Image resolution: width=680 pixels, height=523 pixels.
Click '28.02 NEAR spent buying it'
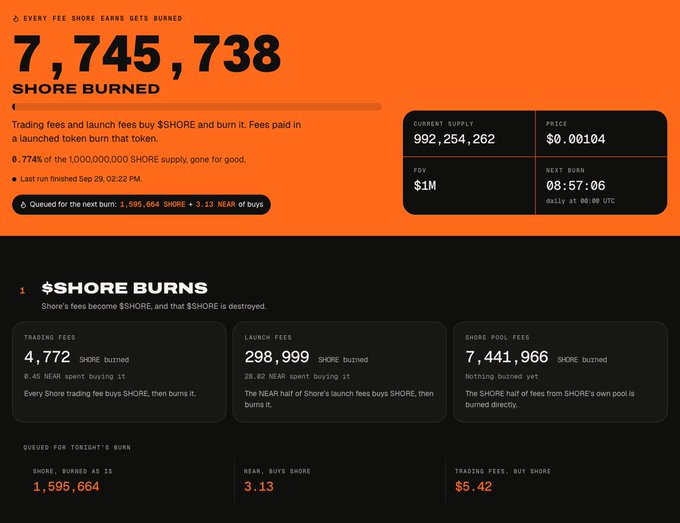[x=297, y=376]
